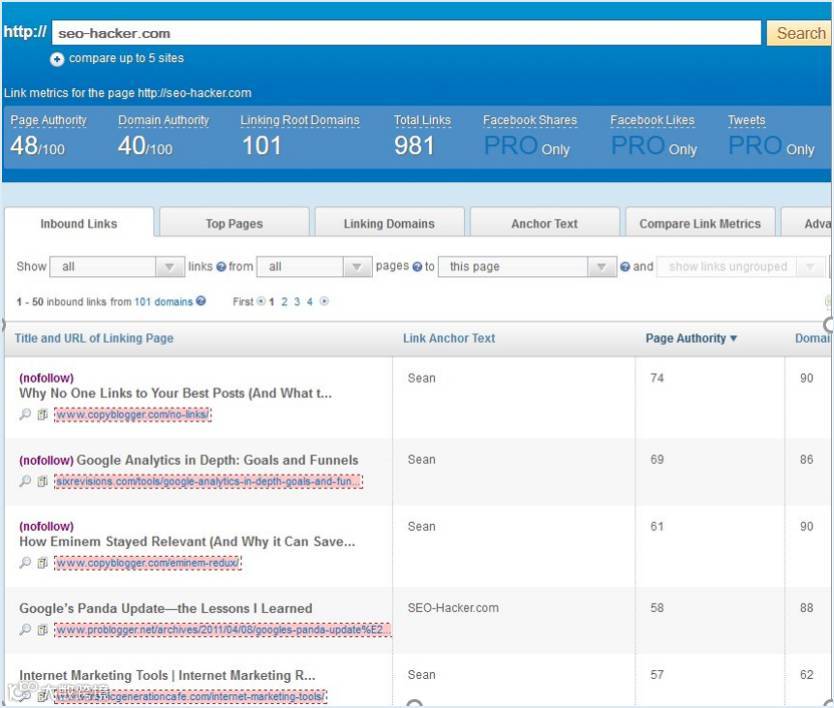Go to first page arrow icon in pagination

tap(261, 302)
